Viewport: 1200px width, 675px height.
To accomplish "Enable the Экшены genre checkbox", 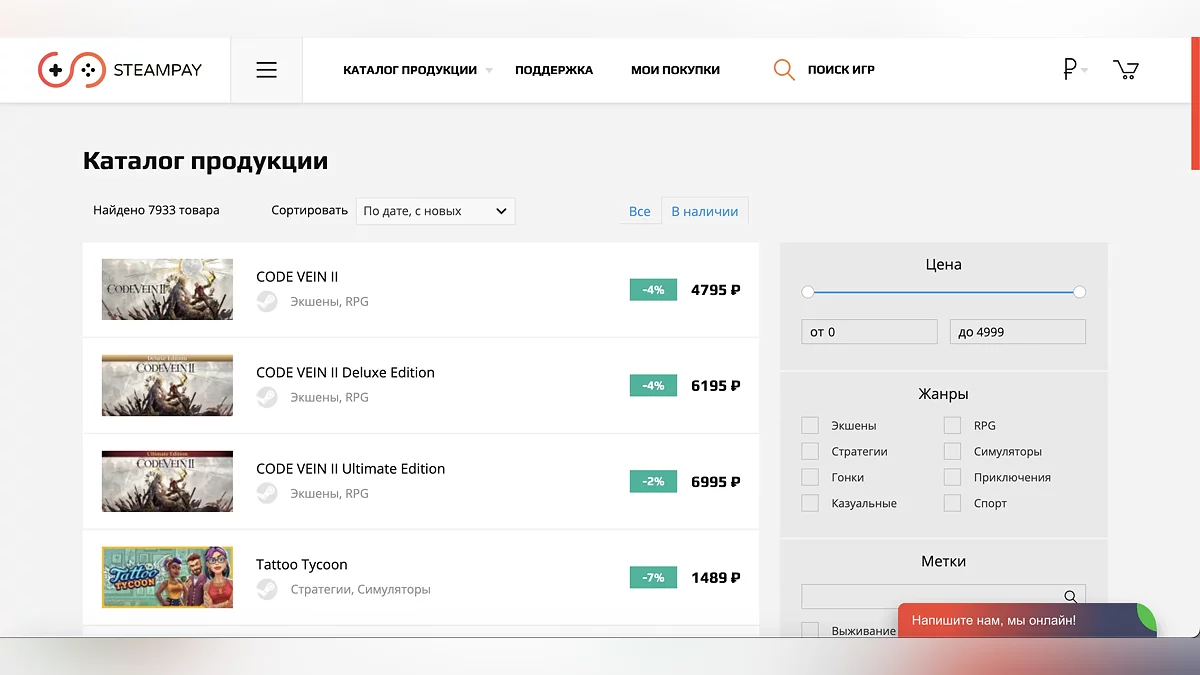I will pos(810,425).
